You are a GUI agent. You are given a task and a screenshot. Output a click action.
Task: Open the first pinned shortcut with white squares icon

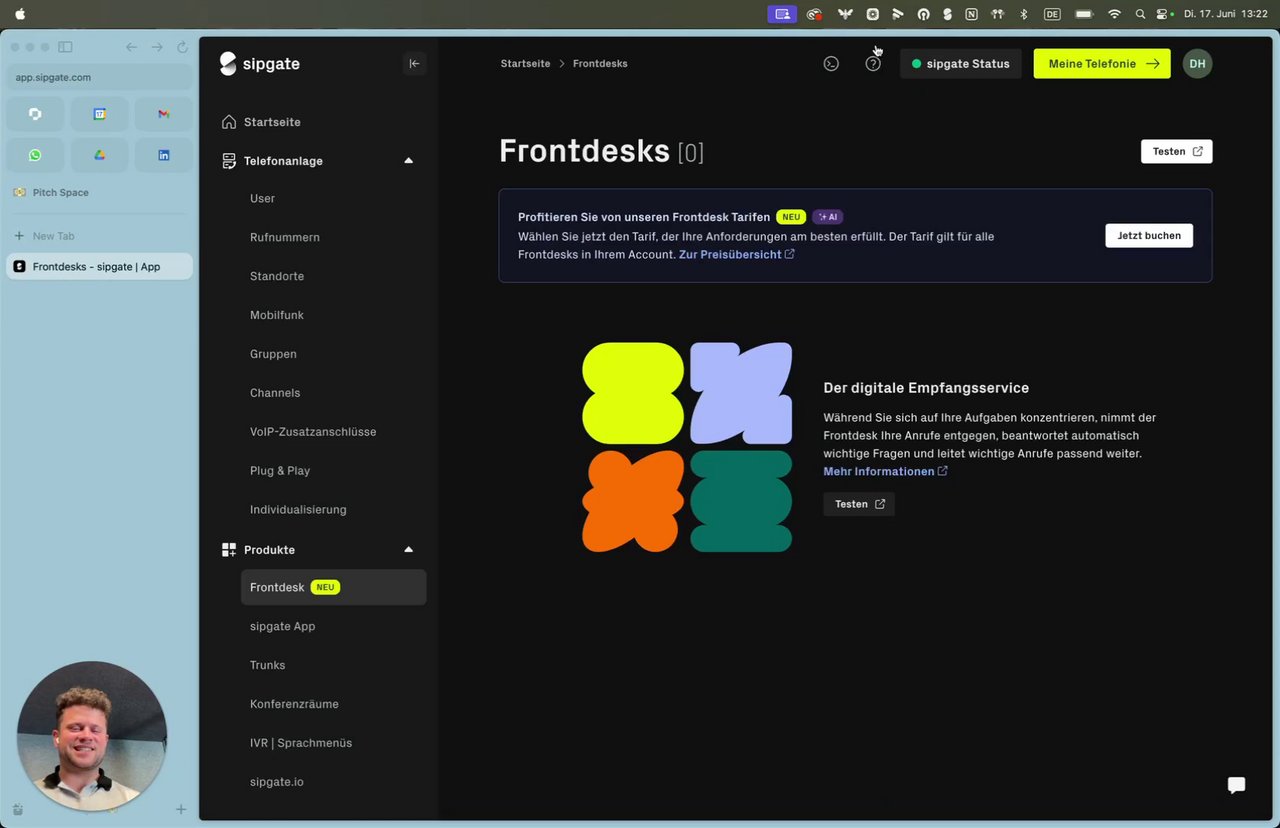(35, 114)
